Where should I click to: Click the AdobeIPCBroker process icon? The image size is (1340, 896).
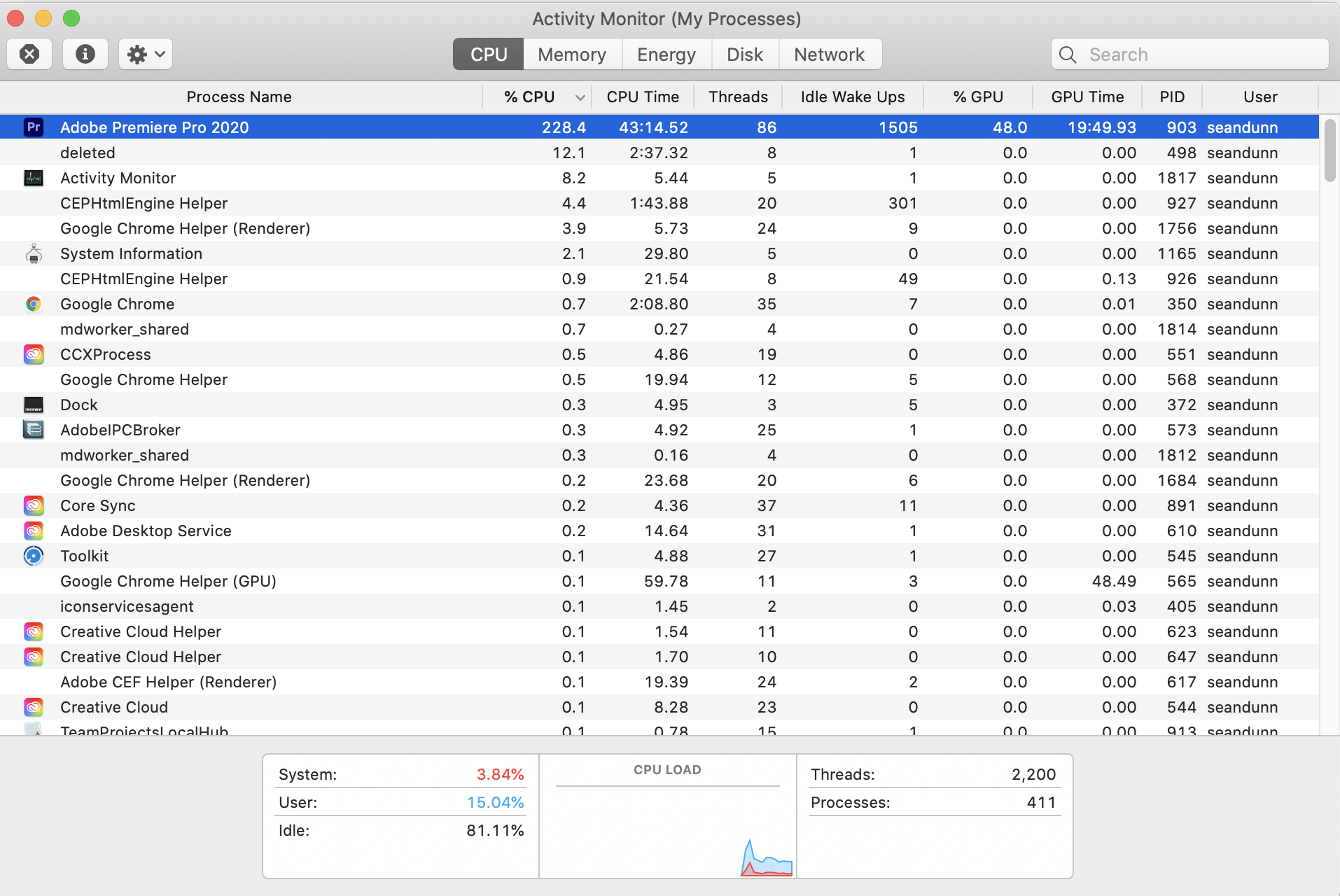point(34,430)
